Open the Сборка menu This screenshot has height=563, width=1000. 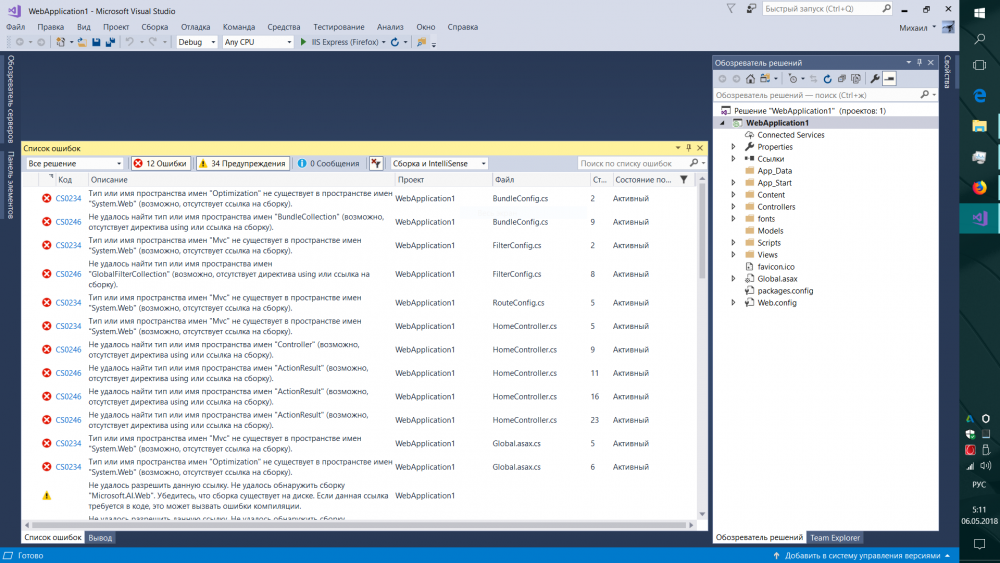pyautogui.click(x=155, y=27)
